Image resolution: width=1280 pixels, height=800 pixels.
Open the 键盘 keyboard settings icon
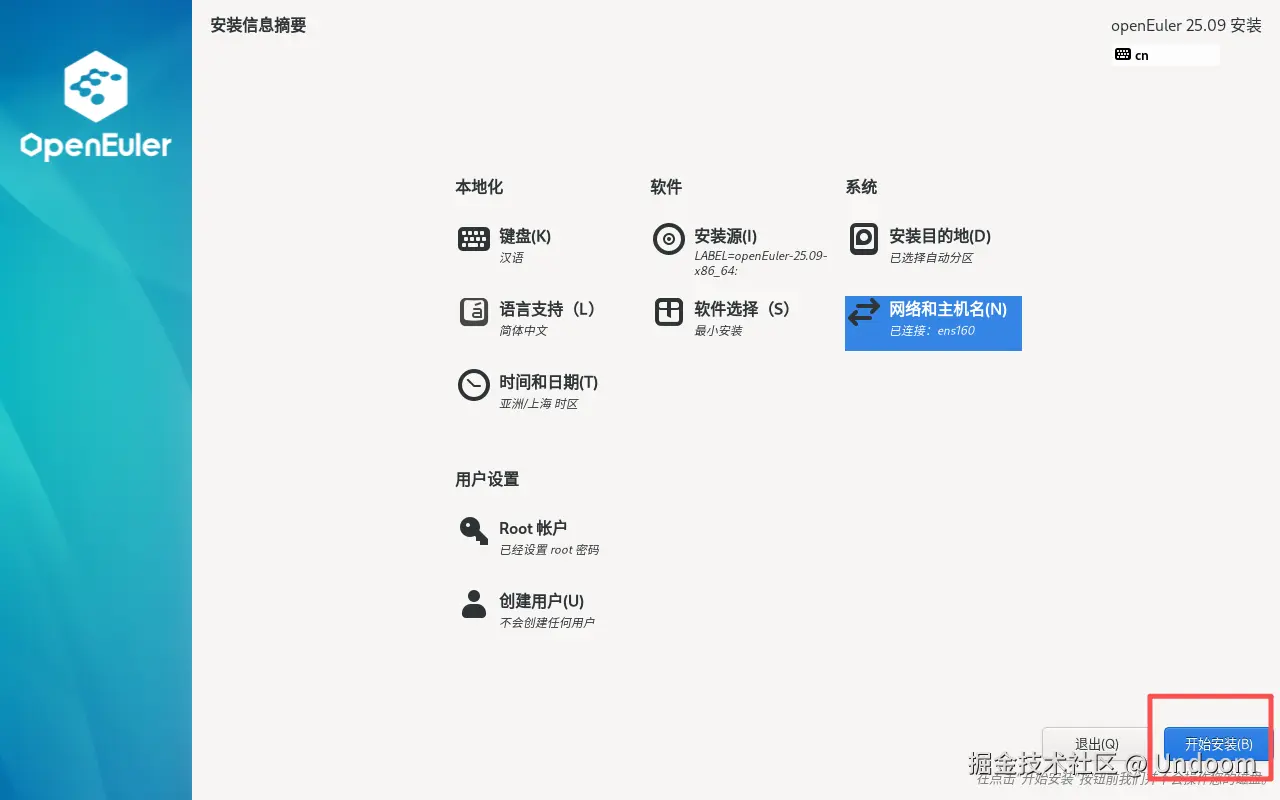pos(474,239)
